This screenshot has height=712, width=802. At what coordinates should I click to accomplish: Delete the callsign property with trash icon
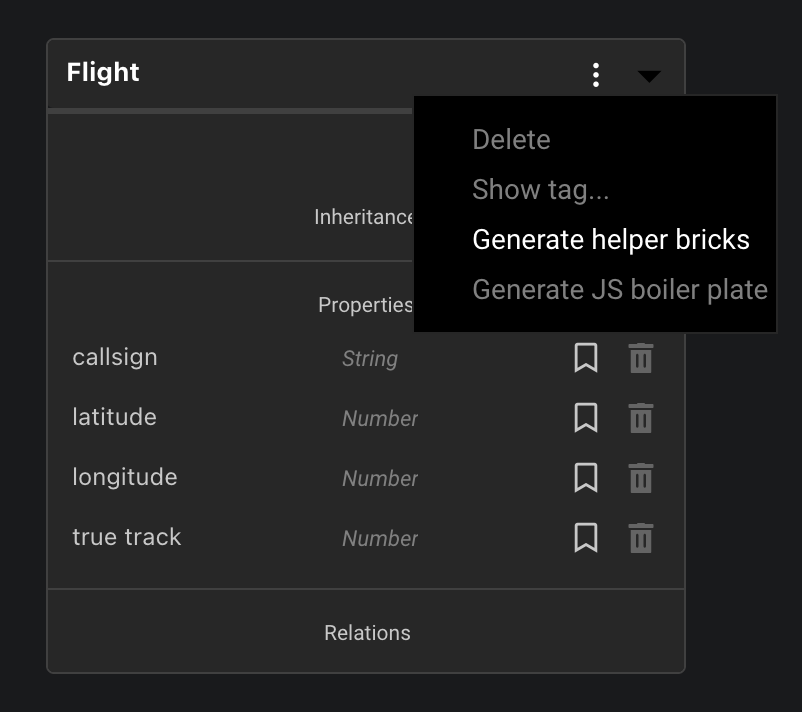(x=641, y=358)
